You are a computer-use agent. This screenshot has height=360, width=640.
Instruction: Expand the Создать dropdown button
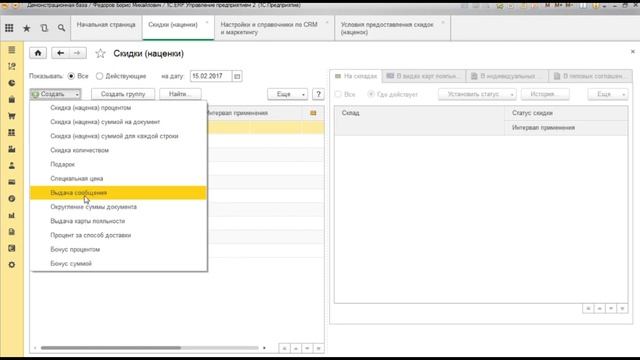coord(55,94)
